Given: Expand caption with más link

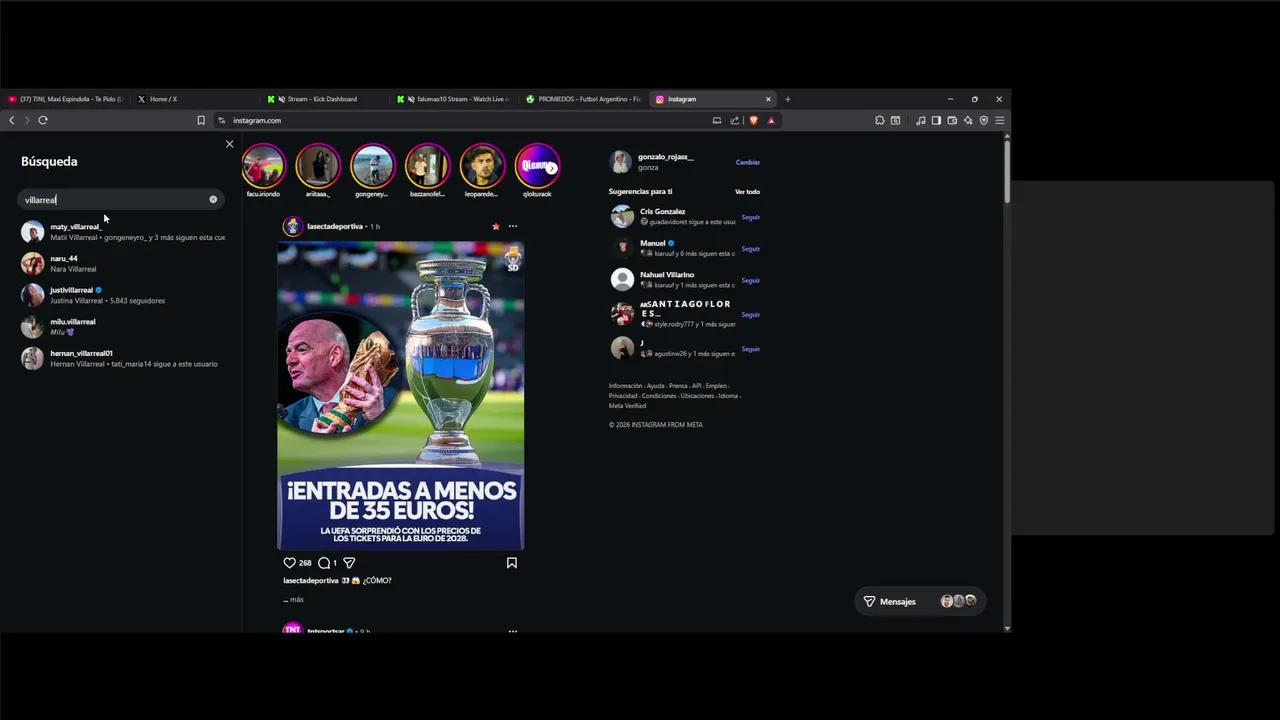Looking at the screenshot, I should (x=297, y=600).
